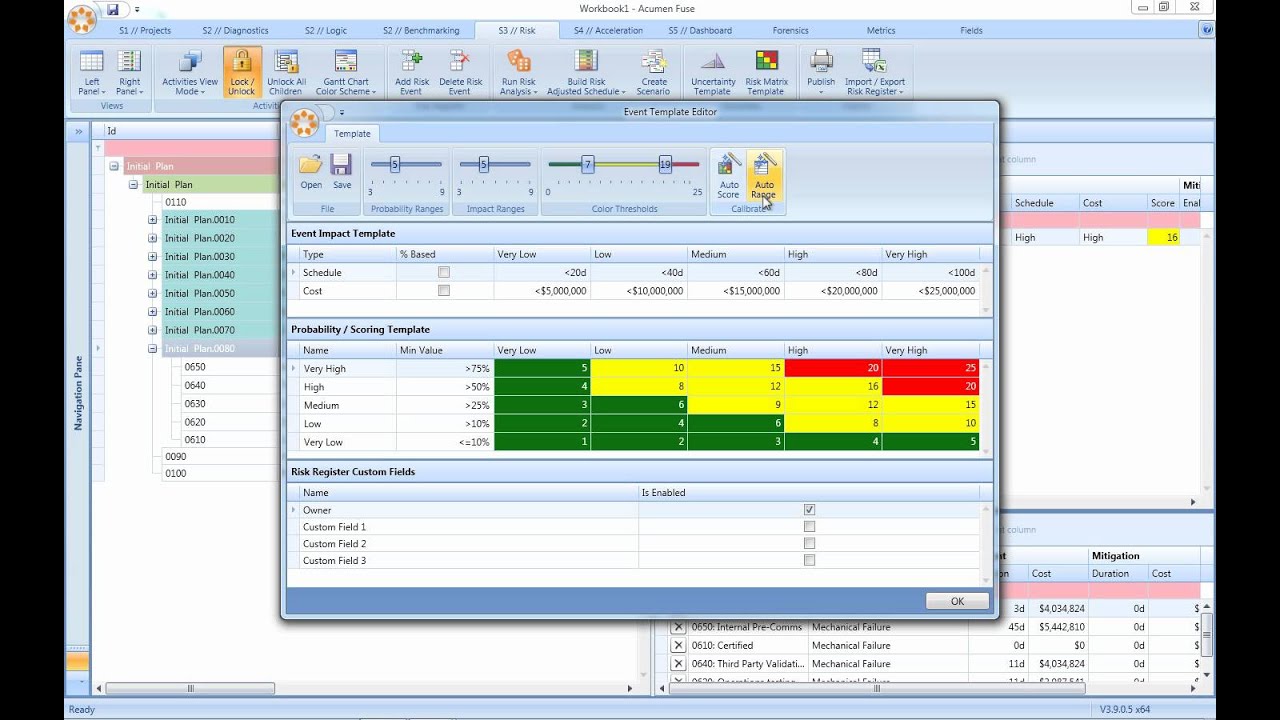The image size is (1280, 720).
Task: Remove risk row 0650: Internal Pre-Comms
Action: point(678,627)
